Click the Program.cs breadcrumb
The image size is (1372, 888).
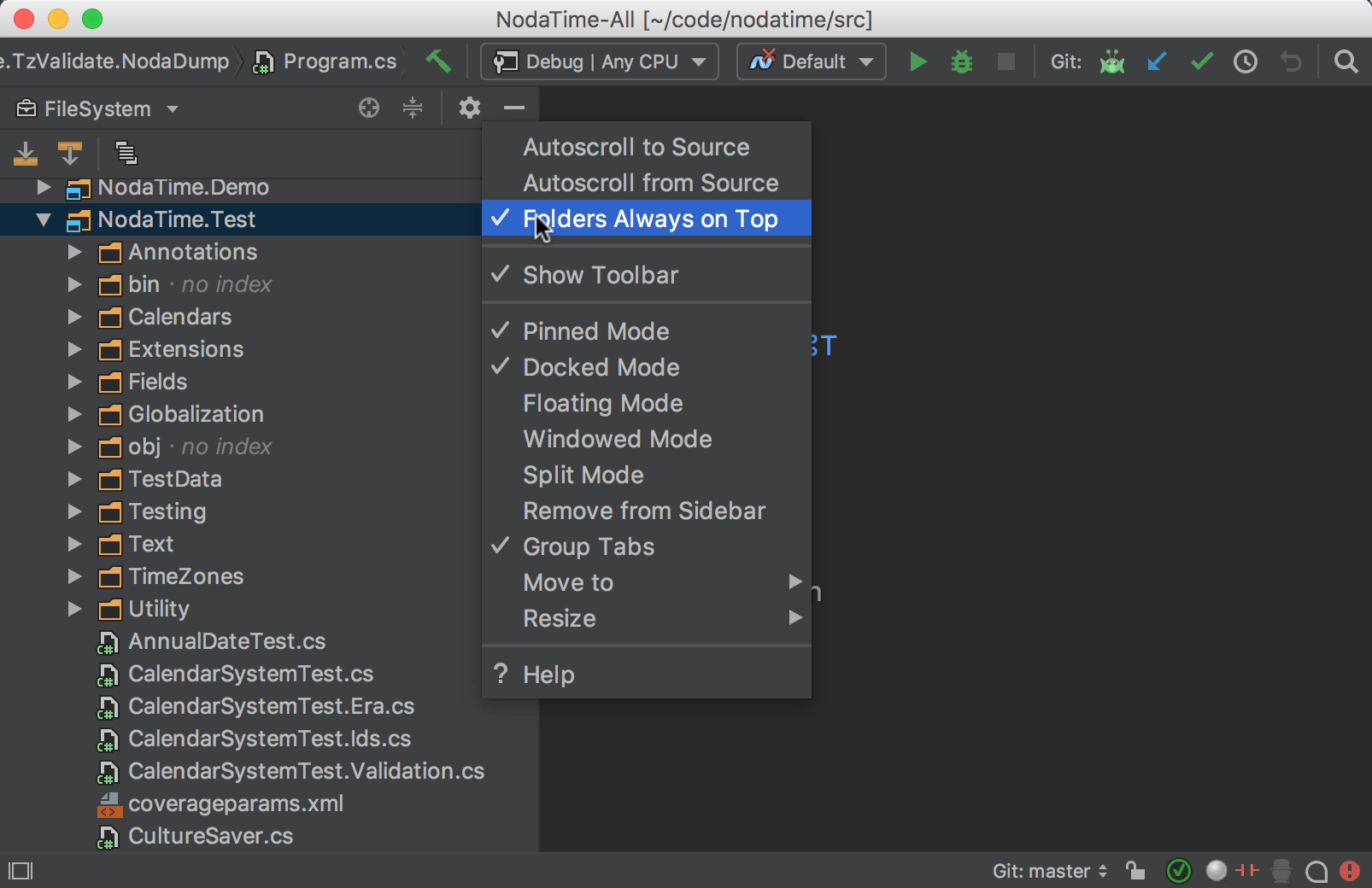(325, 61)
